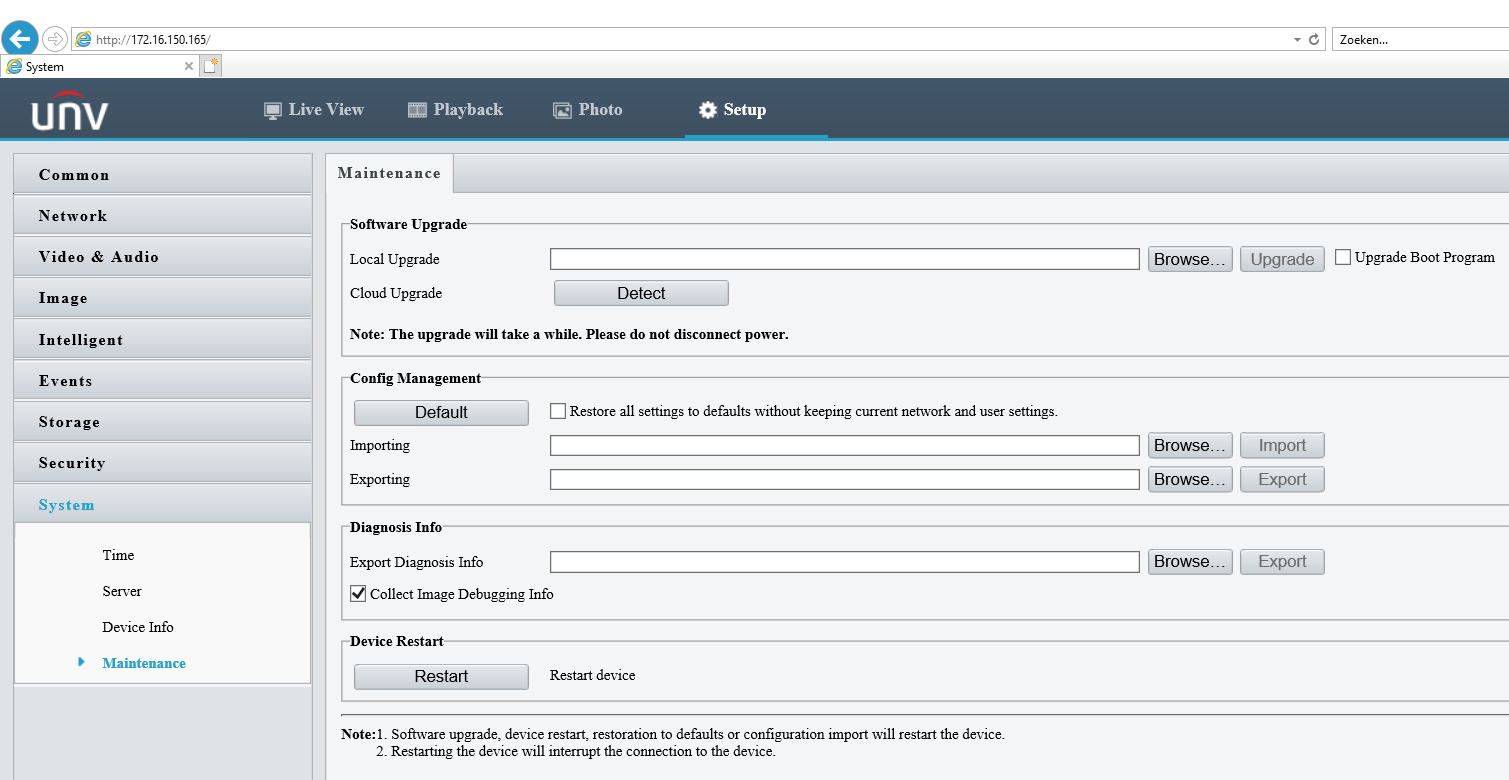
Task: Open Live View with monitor icon
Action: 273,111
